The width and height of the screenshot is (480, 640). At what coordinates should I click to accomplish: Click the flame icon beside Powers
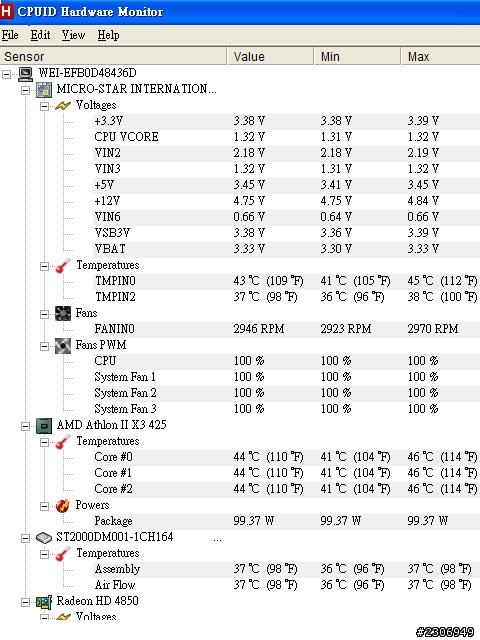[62, 506]
